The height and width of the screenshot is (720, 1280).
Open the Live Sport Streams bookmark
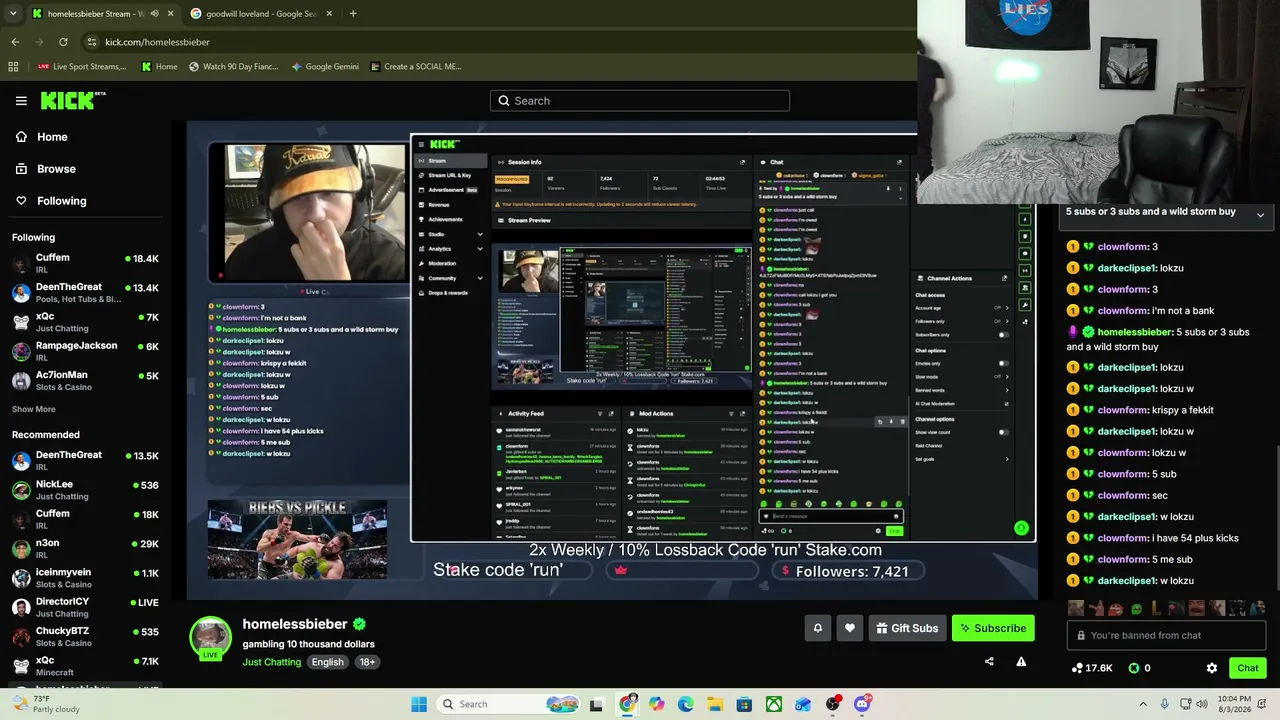pyautogui.click(x=82, y=67)
